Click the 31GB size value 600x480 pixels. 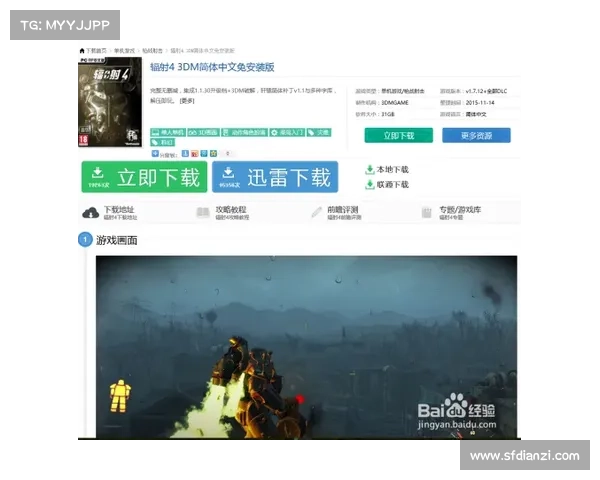click(x=388, y=114)
